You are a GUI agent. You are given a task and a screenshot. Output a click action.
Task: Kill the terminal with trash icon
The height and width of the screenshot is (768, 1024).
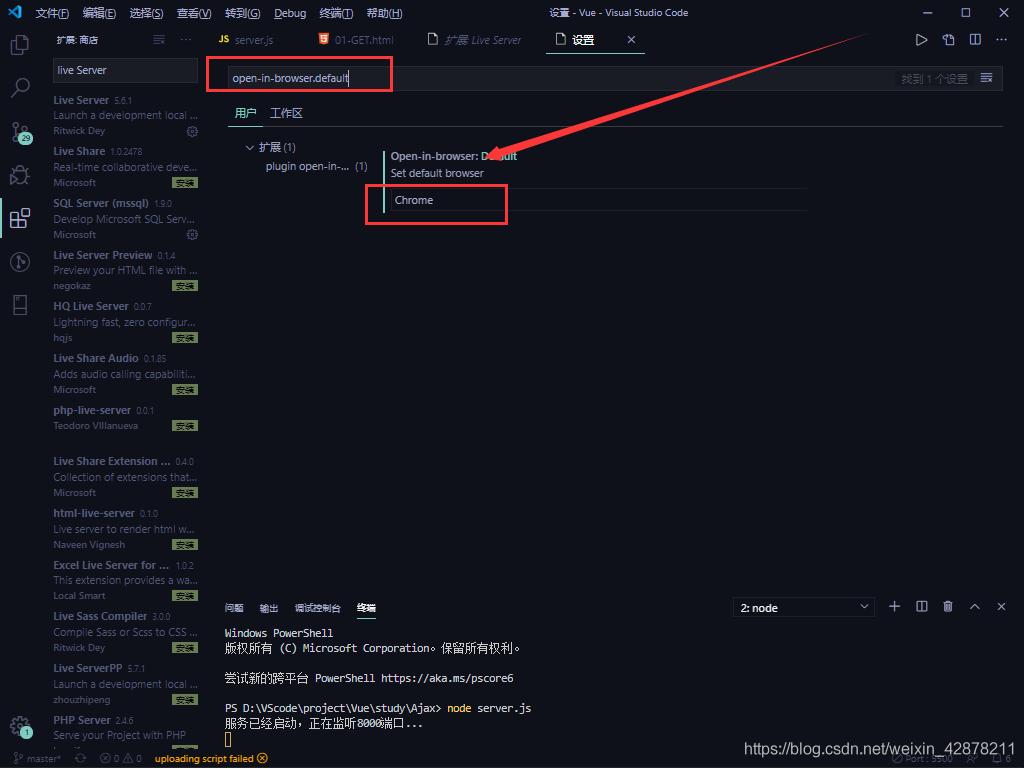948,607
